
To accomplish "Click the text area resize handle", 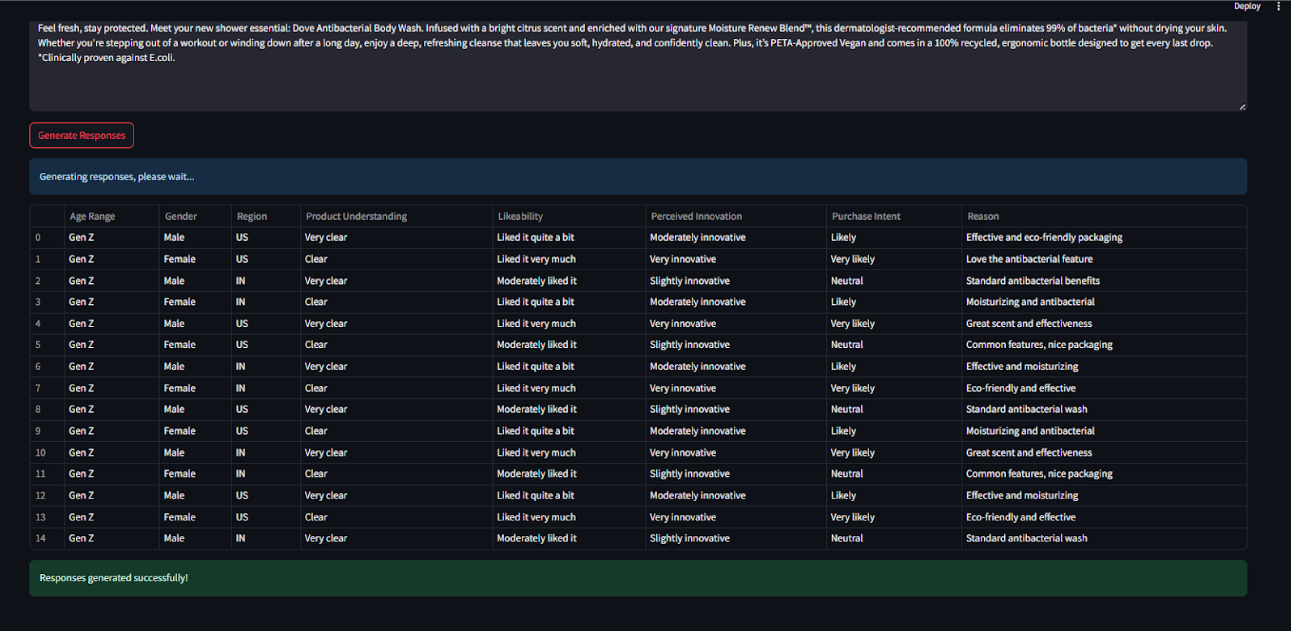I will 1242,106.
